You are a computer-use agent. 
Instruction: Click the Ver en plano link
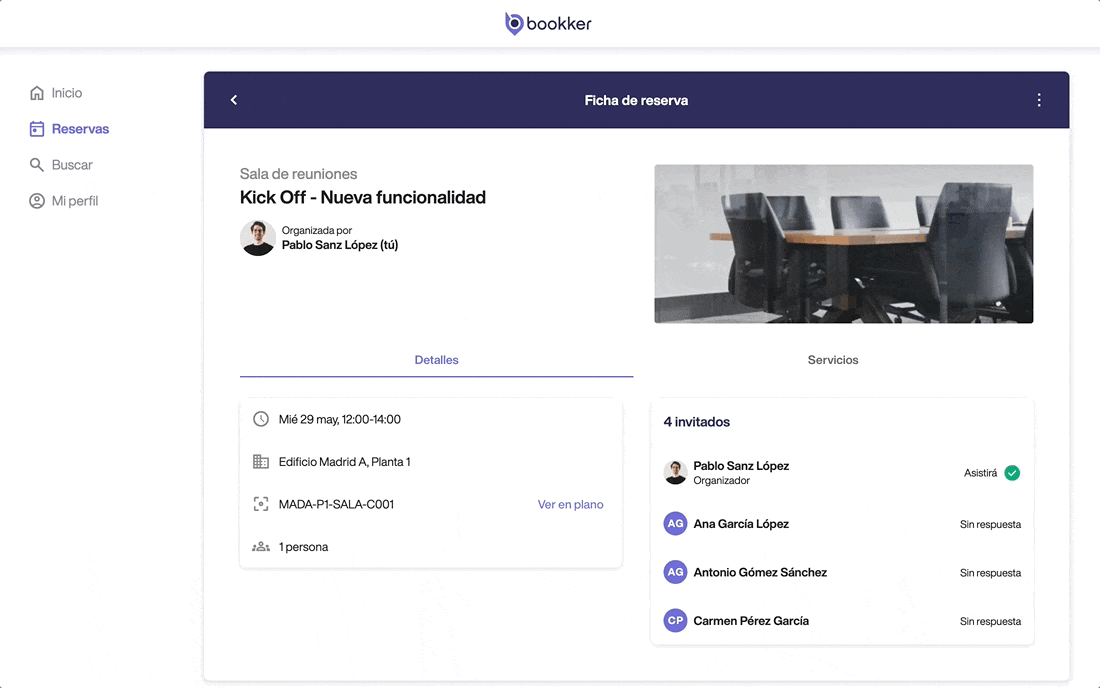point(570,505)
